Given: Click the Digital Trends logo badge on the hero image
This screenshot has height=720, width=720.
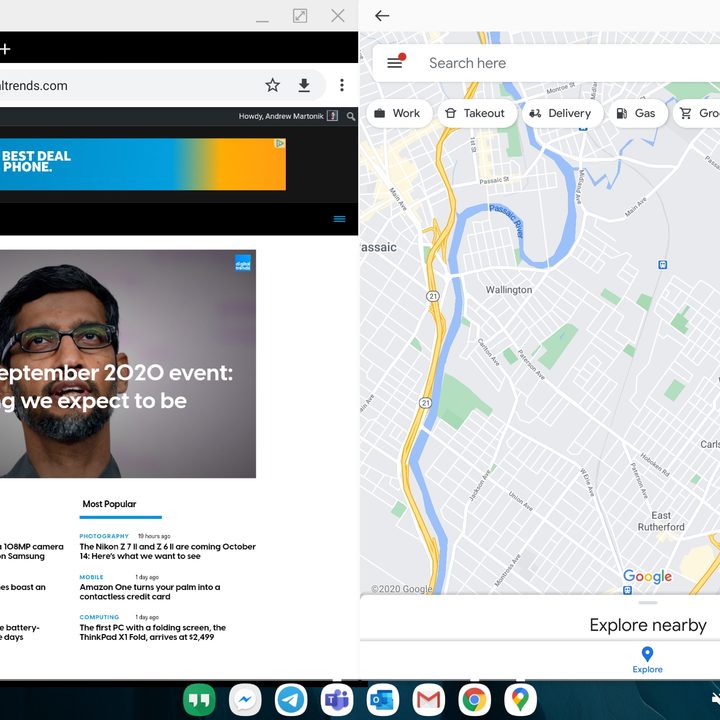Looking at the screenshot, I should pos(242,263).
